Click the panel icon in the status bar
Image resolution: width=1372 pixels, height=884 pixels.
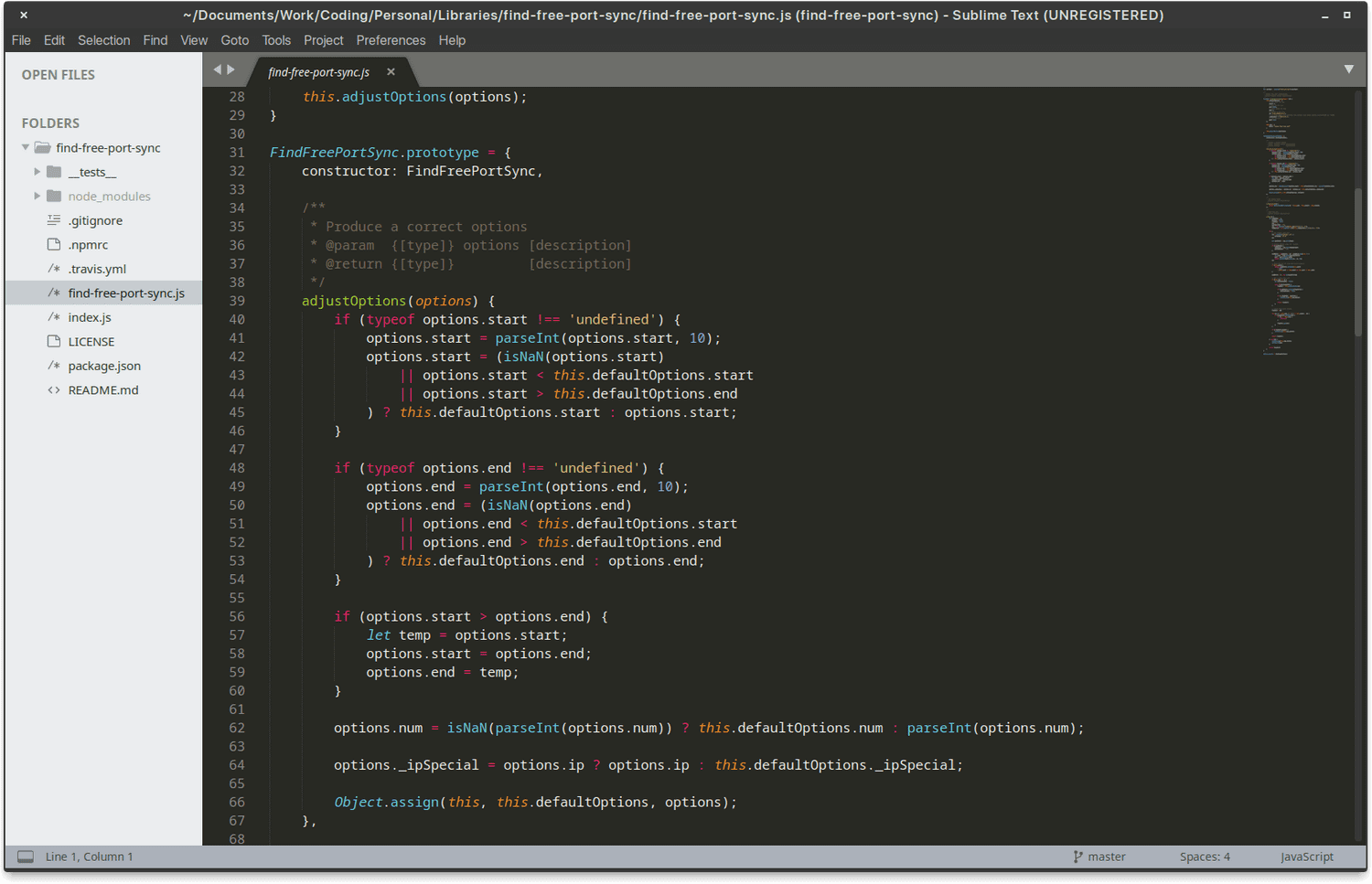27,857
